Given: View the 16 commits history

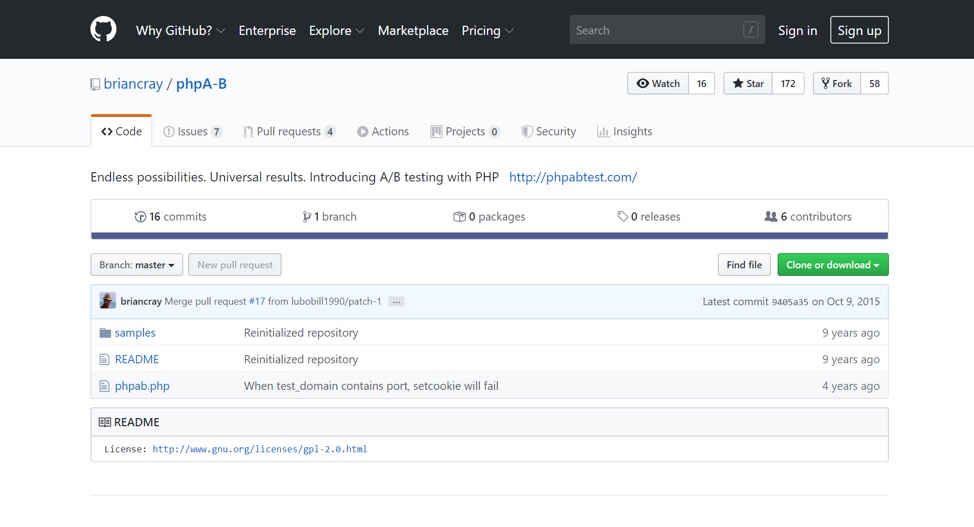Looking at the screenshot, I should 170,216.
